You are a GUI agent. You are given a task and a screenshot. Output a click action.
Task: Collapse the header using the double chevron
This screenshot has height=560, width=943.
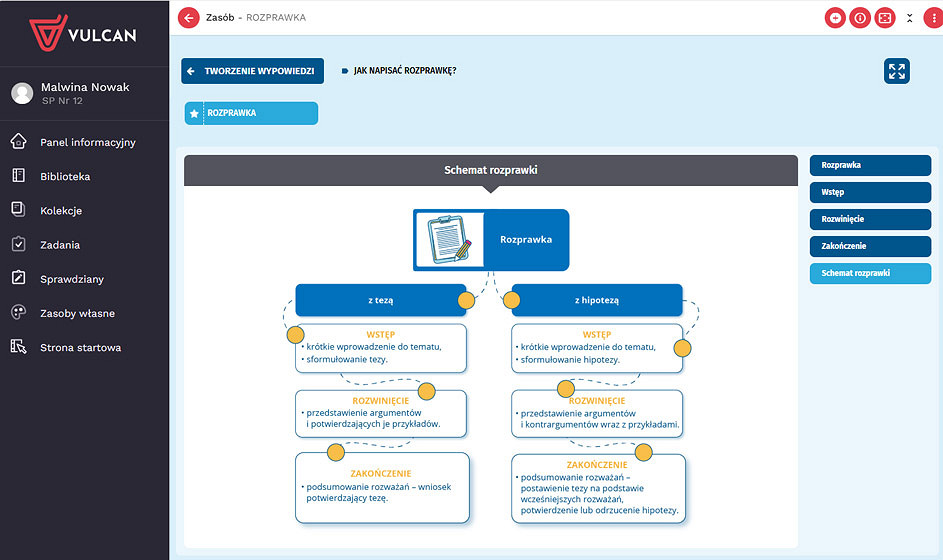909,18
